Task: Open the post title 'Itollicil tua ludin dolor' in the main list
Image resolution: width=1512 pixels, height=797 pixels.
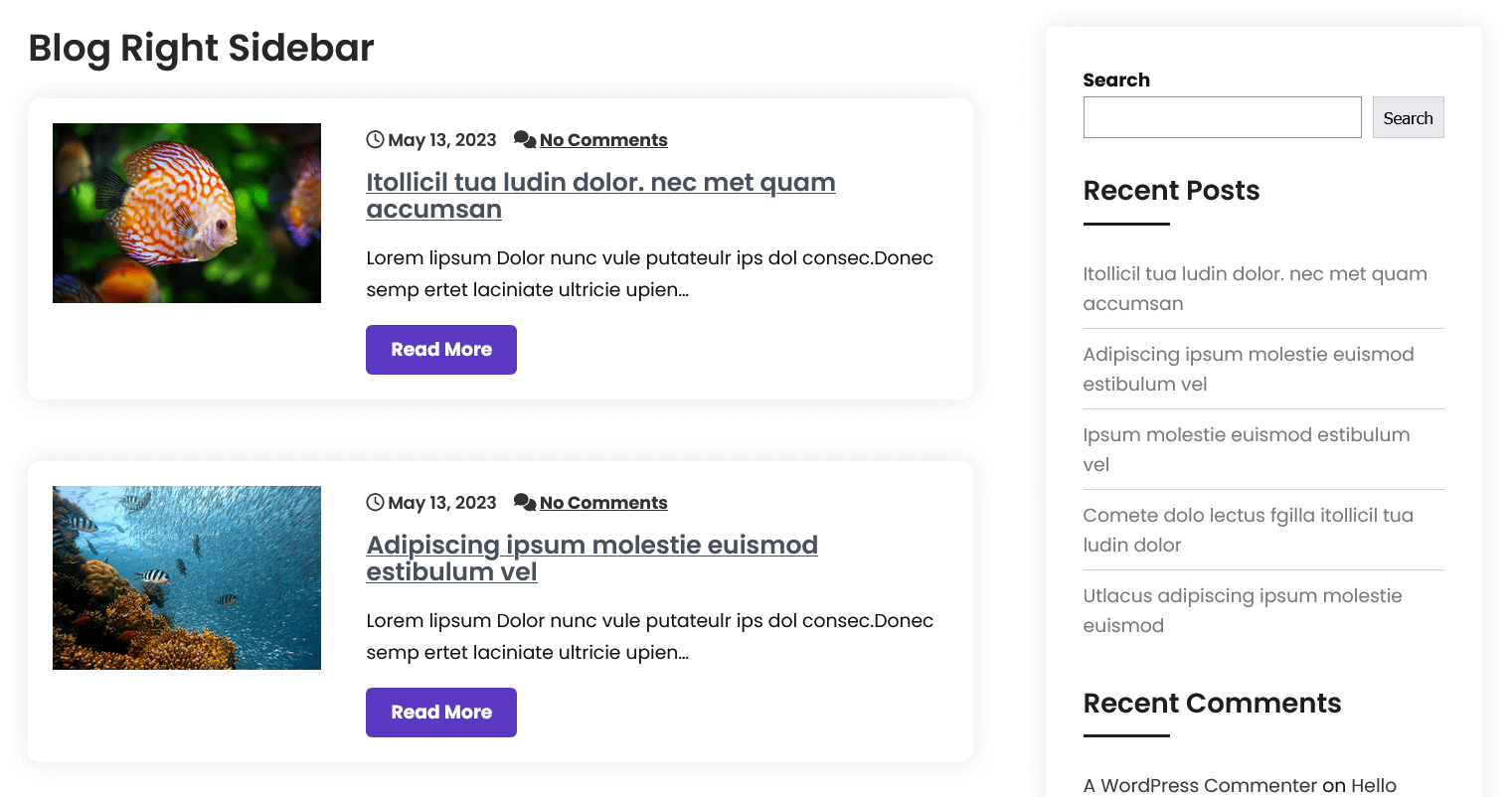Action: pyautogui.click(x=600, y=196)
